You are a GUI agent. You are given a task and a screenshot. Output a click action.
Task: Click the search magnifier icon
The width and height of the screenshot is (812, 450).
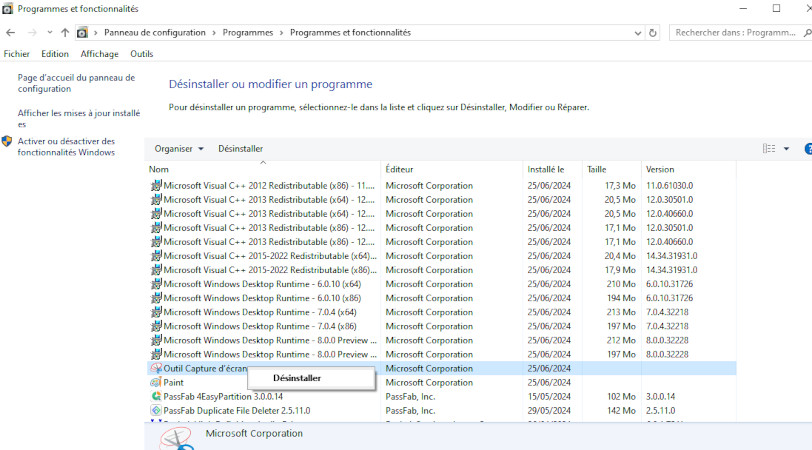coord(807,33)
